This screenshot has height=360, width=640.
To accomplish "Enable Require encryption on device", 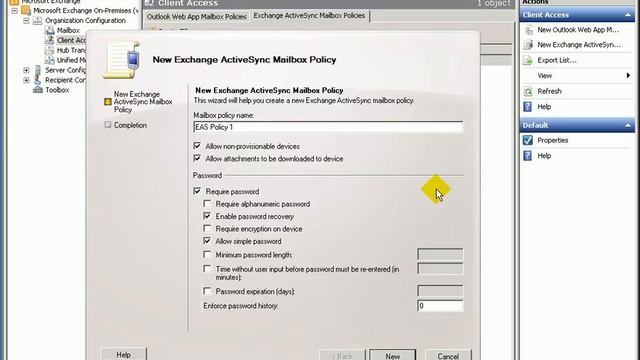I will coord(207,228).
